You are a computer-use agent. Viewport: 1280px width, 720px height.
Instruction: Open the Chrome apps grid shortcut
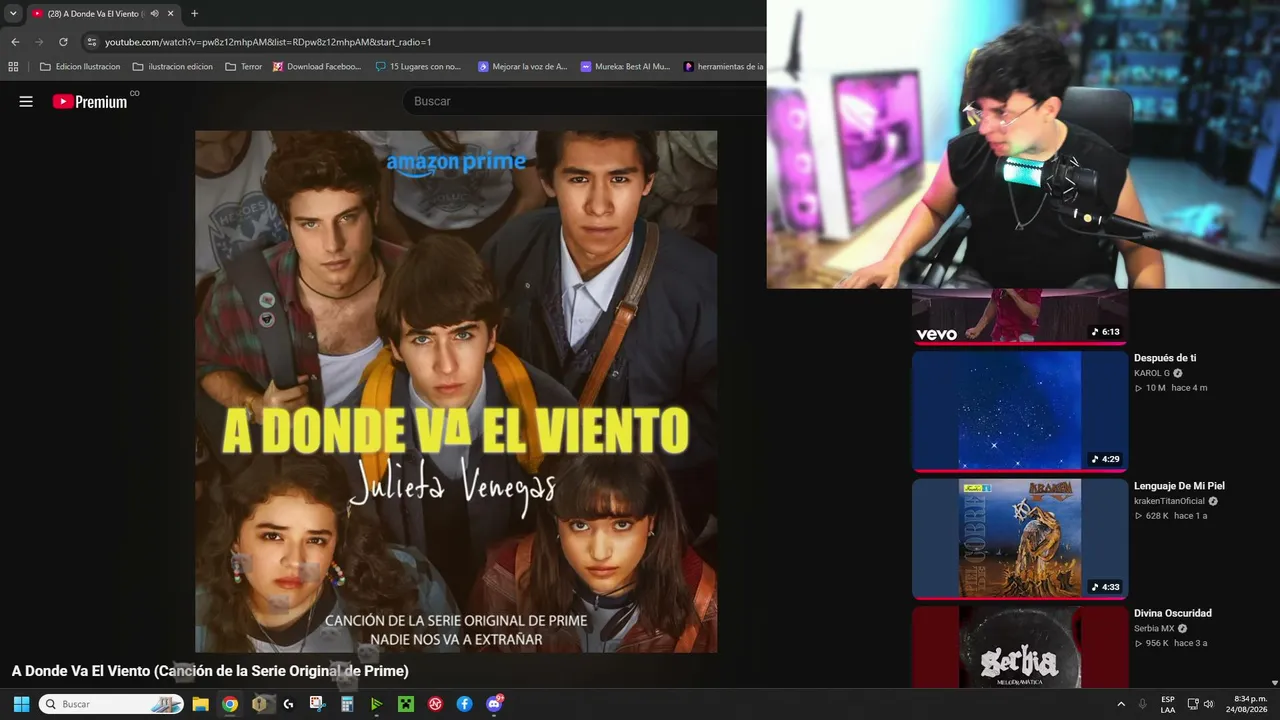(13, 67)
